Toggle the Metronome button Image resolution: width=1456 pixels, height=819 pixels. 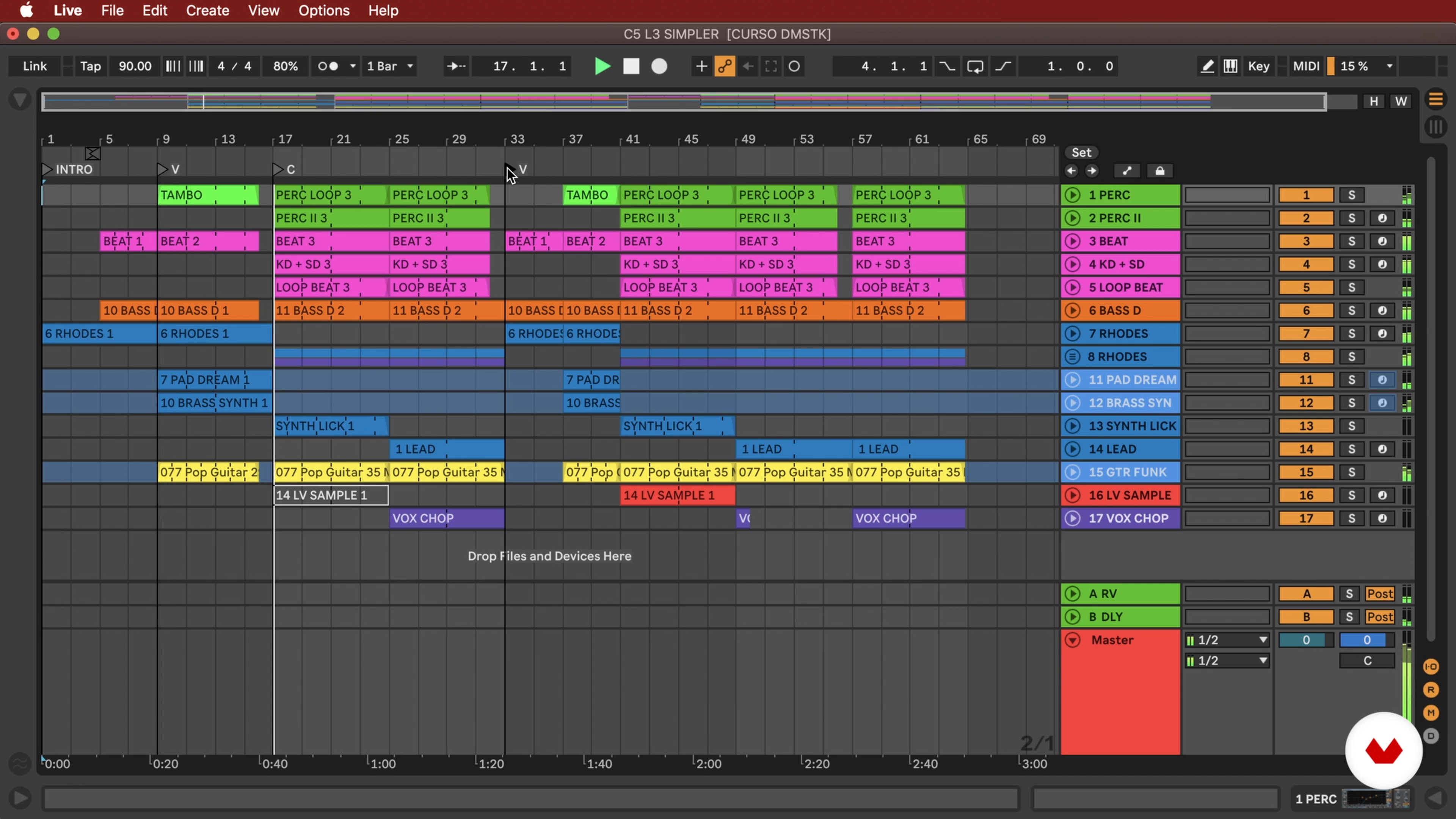[328, 66]
